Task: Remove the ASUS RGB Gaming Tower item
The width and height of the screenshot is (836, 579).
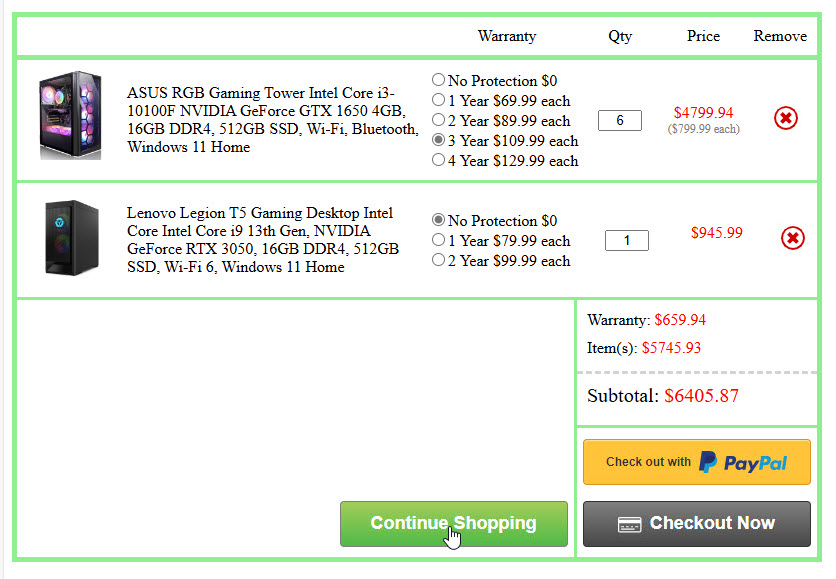Action: point(786,119)
